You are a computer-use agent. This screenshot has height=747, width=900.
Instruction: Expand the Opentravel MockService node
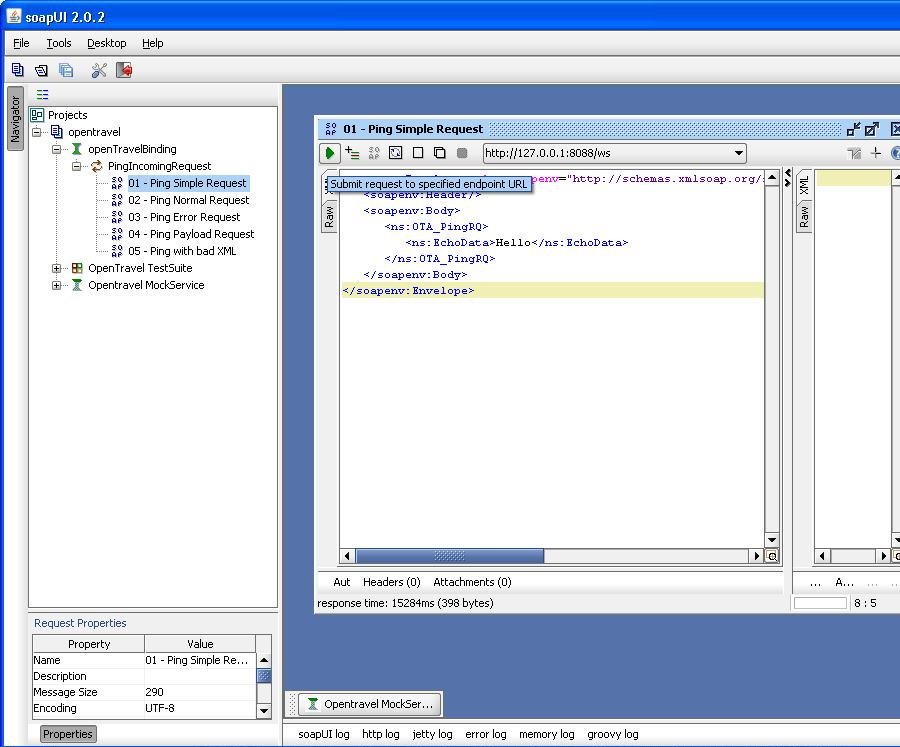coord(56,285)
